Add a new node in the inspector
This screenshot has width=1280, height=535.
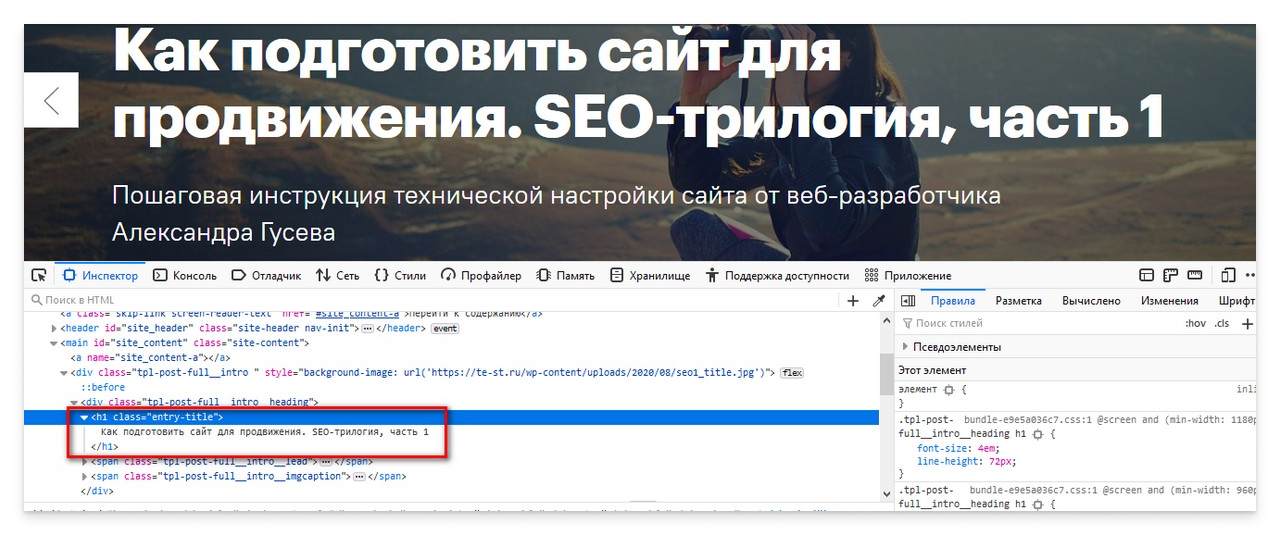click(x=853, y=301)
